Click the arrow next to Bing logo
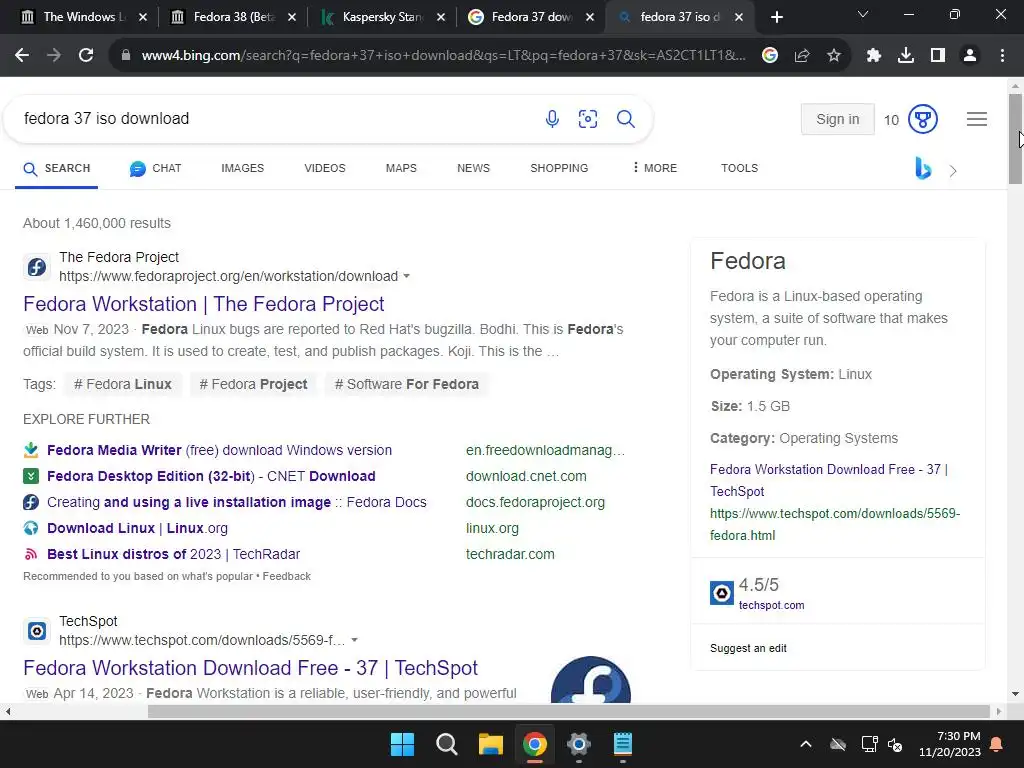 point(953,171)
